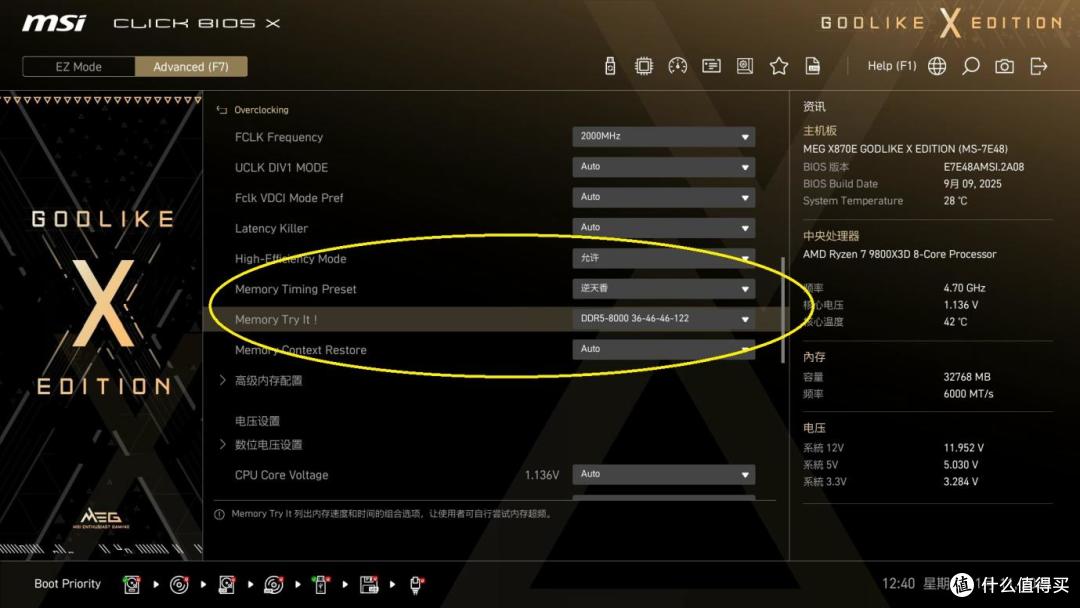Select the USB optical disc boot icon
The height and width of the screenshot is (608, 1080).
click(x=274, y=585)
